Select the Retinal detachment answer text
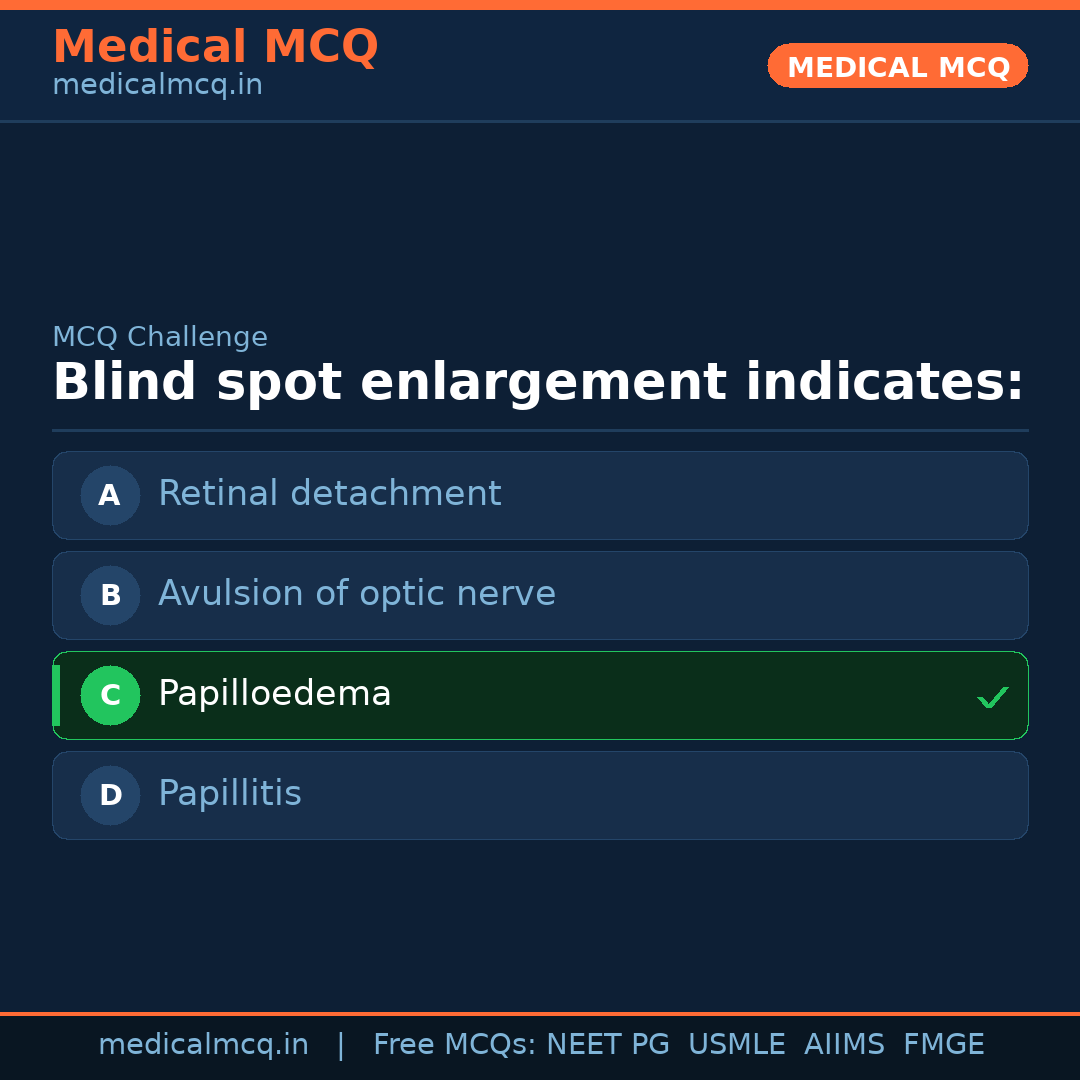1080x1080 pixels. pos(329,494)
